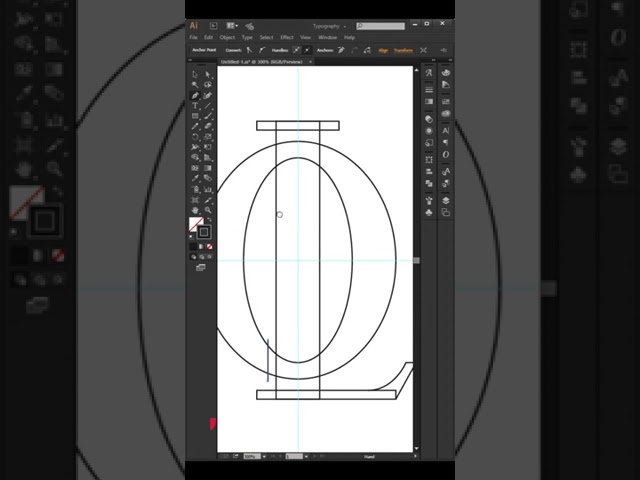The image size is (640, 480).
Task: Select the Selection tool arrow
Action: pyautogui.click(x=195, y=74)
